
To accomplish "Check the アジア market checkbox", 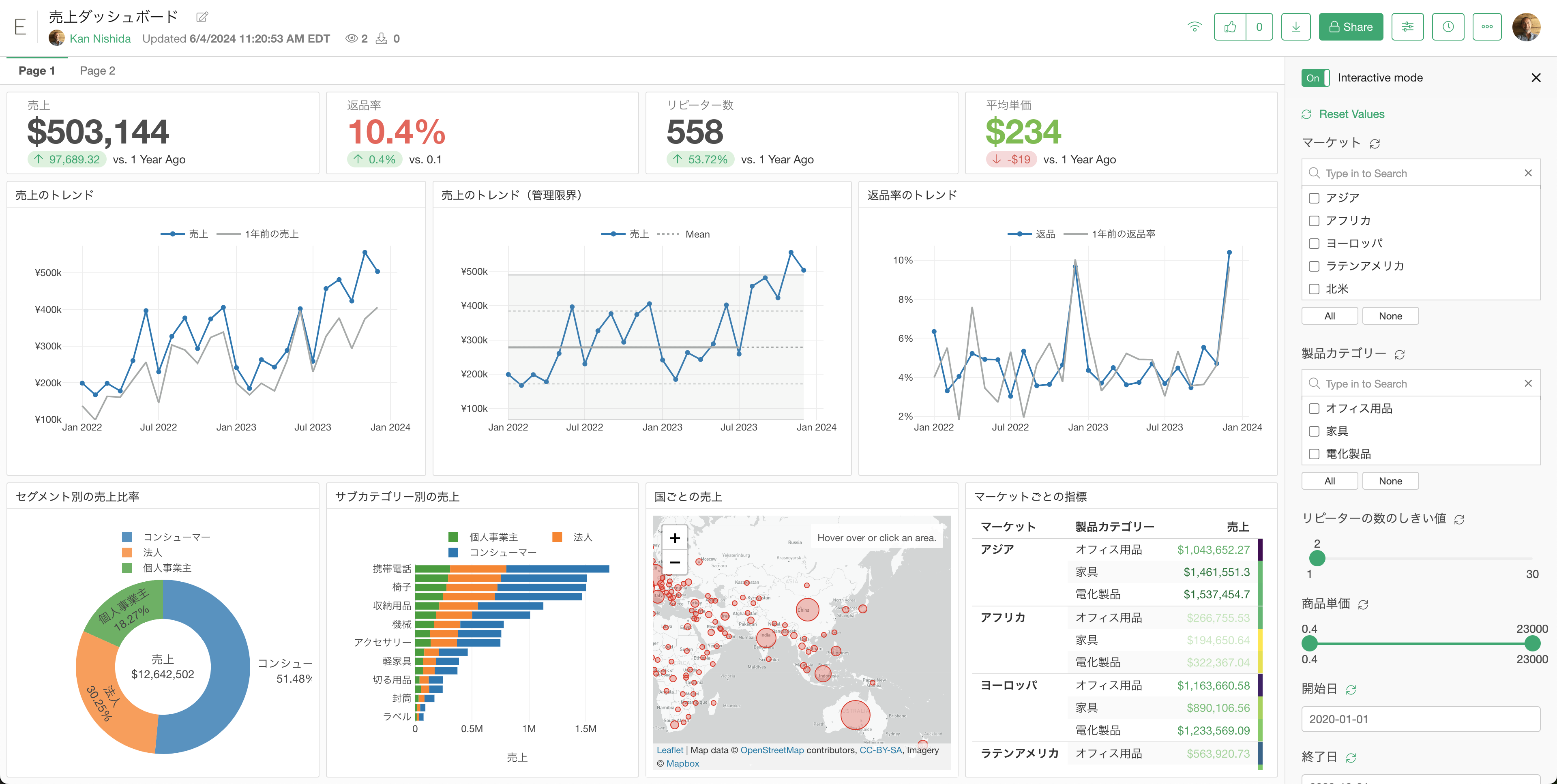I will coord(1314,198).
